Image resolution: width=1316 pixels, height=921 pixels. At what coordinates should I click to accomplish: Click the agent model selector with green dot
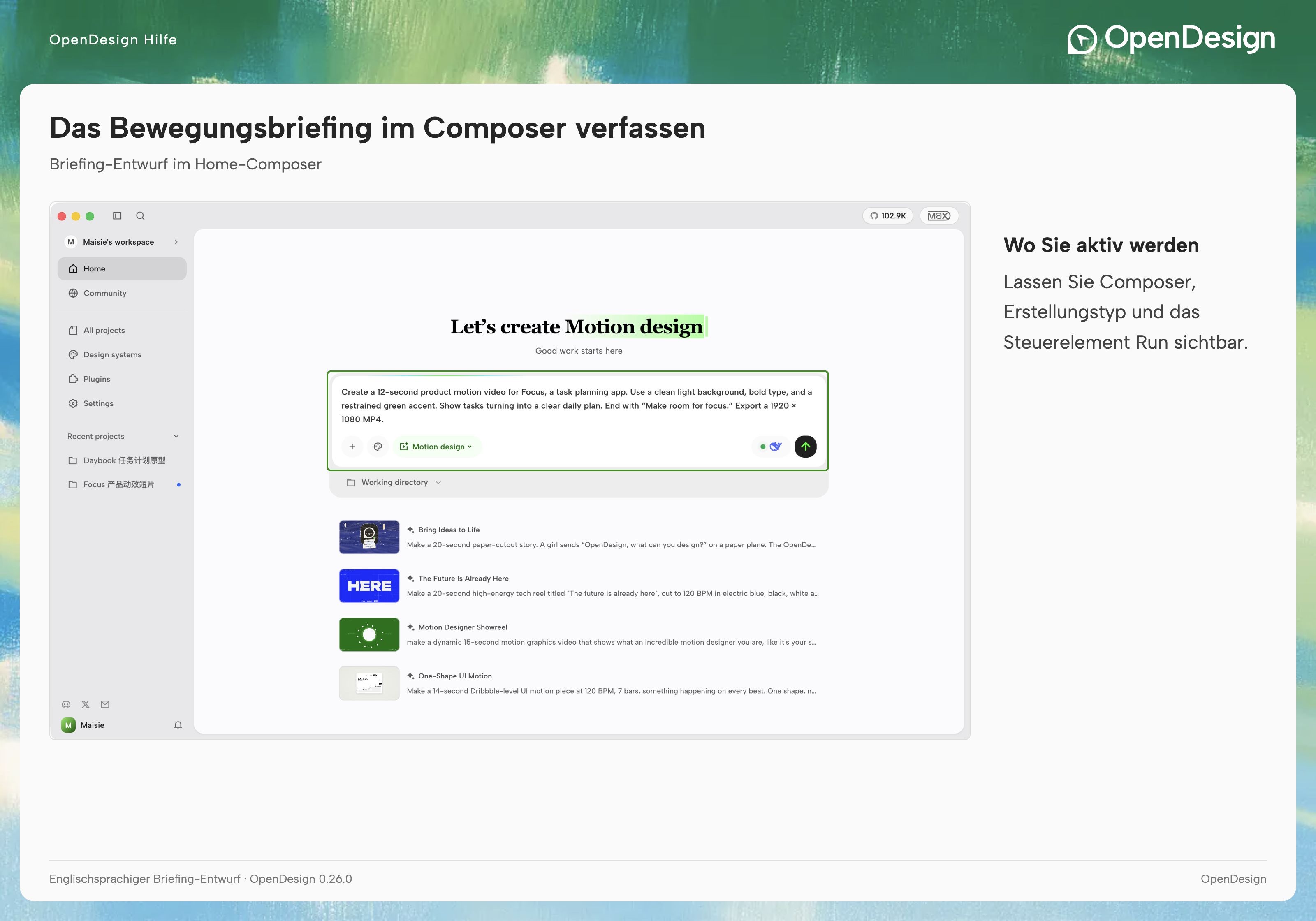[x=771, y=447]
